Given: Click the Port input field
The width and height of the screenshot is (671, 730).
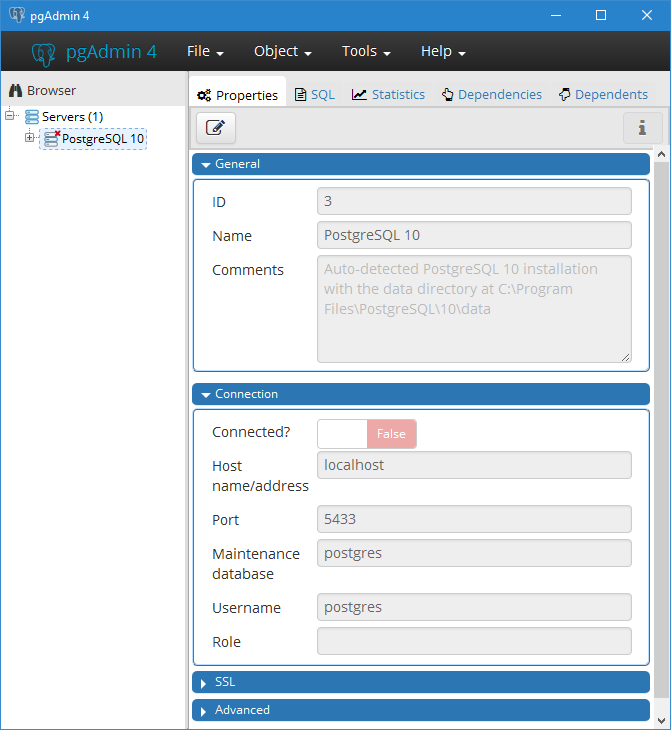Looking at the screenshot, I should tap(474, 519).
